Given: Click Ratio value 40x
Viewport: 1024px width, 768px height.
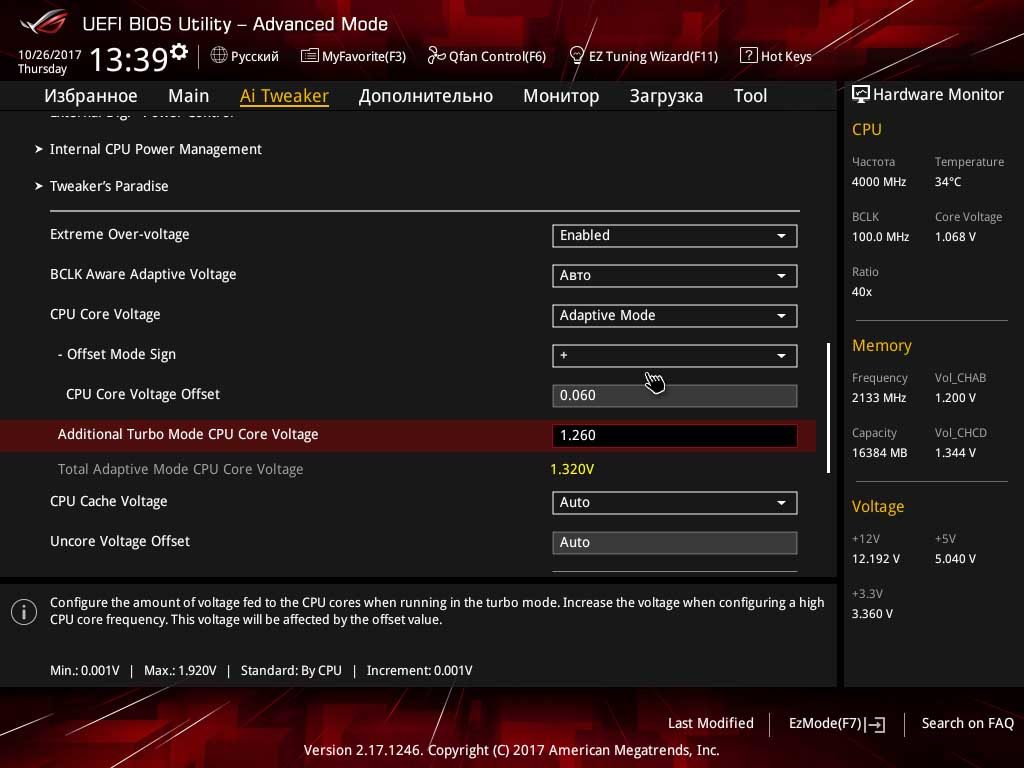Looking at the screenshot, I should [861, 292].
